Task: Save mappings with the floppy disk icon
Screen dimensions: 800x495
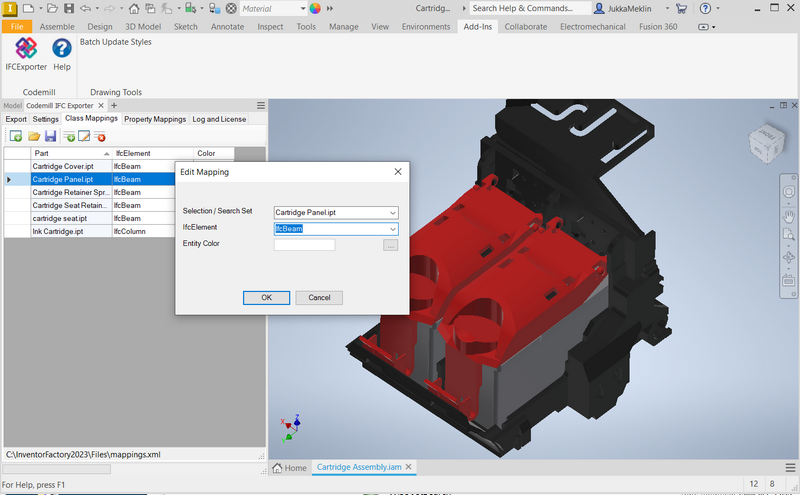Action: tap(50, 136)
